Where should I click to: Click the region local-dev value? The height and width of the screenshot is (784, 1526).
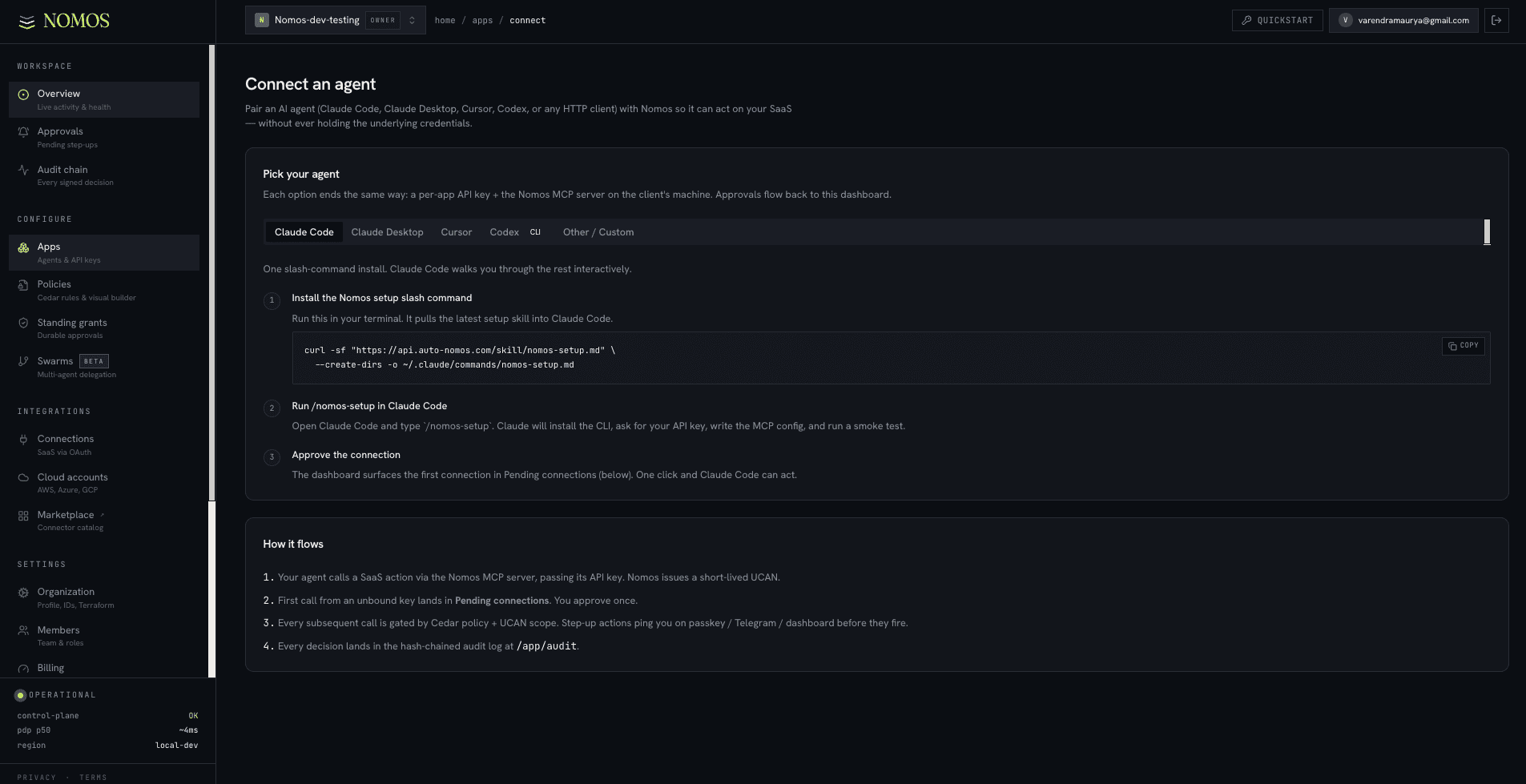176,746
